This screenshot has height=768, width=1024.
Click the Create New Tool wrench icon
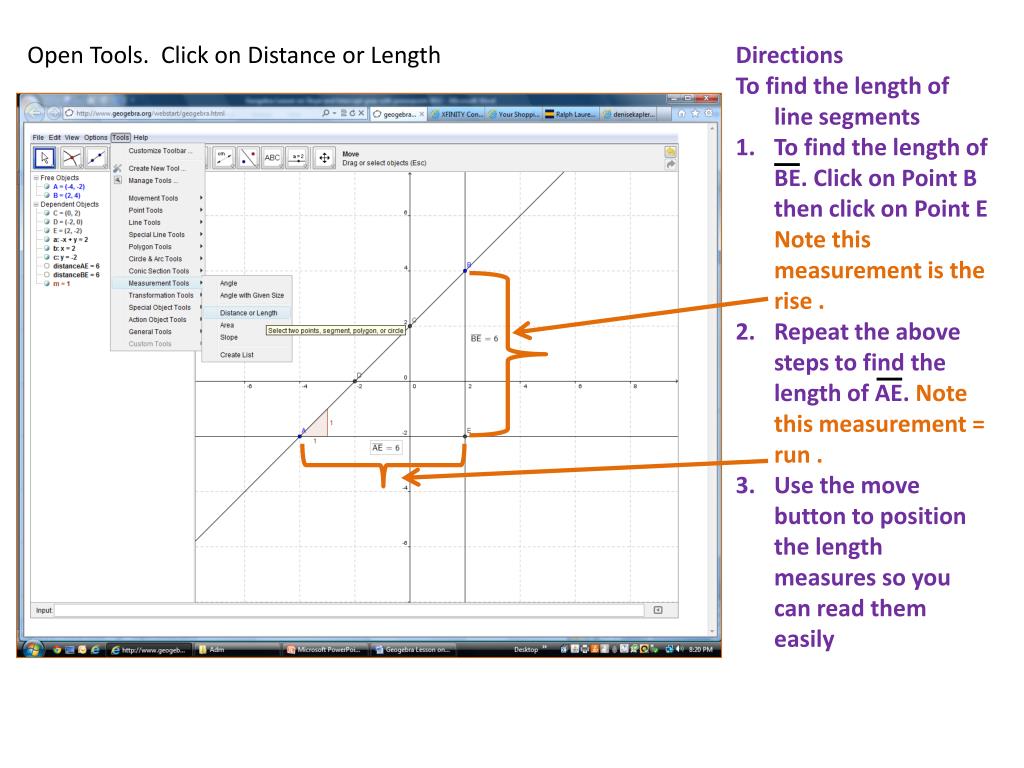[118, 168]
